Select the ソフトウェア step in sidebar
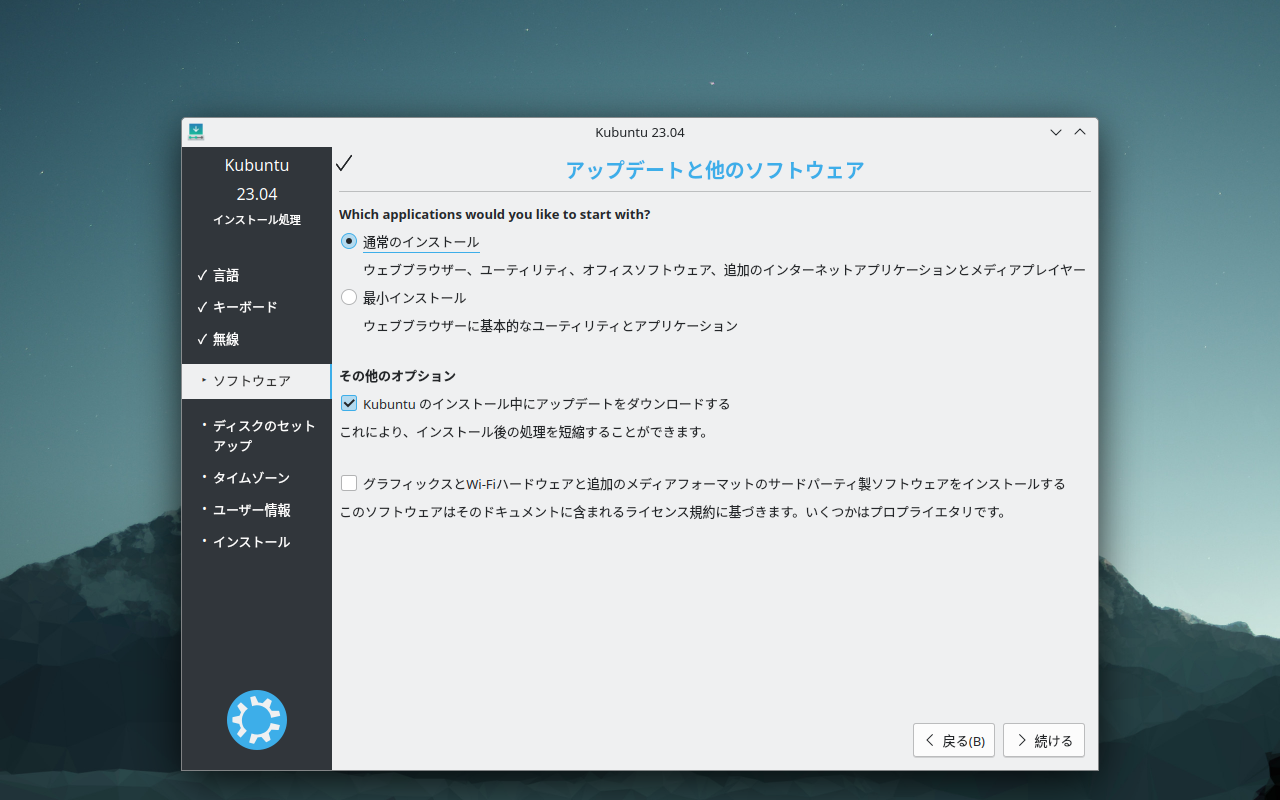1280x800 pixels. pyautogui.click(x=256, y=381)
